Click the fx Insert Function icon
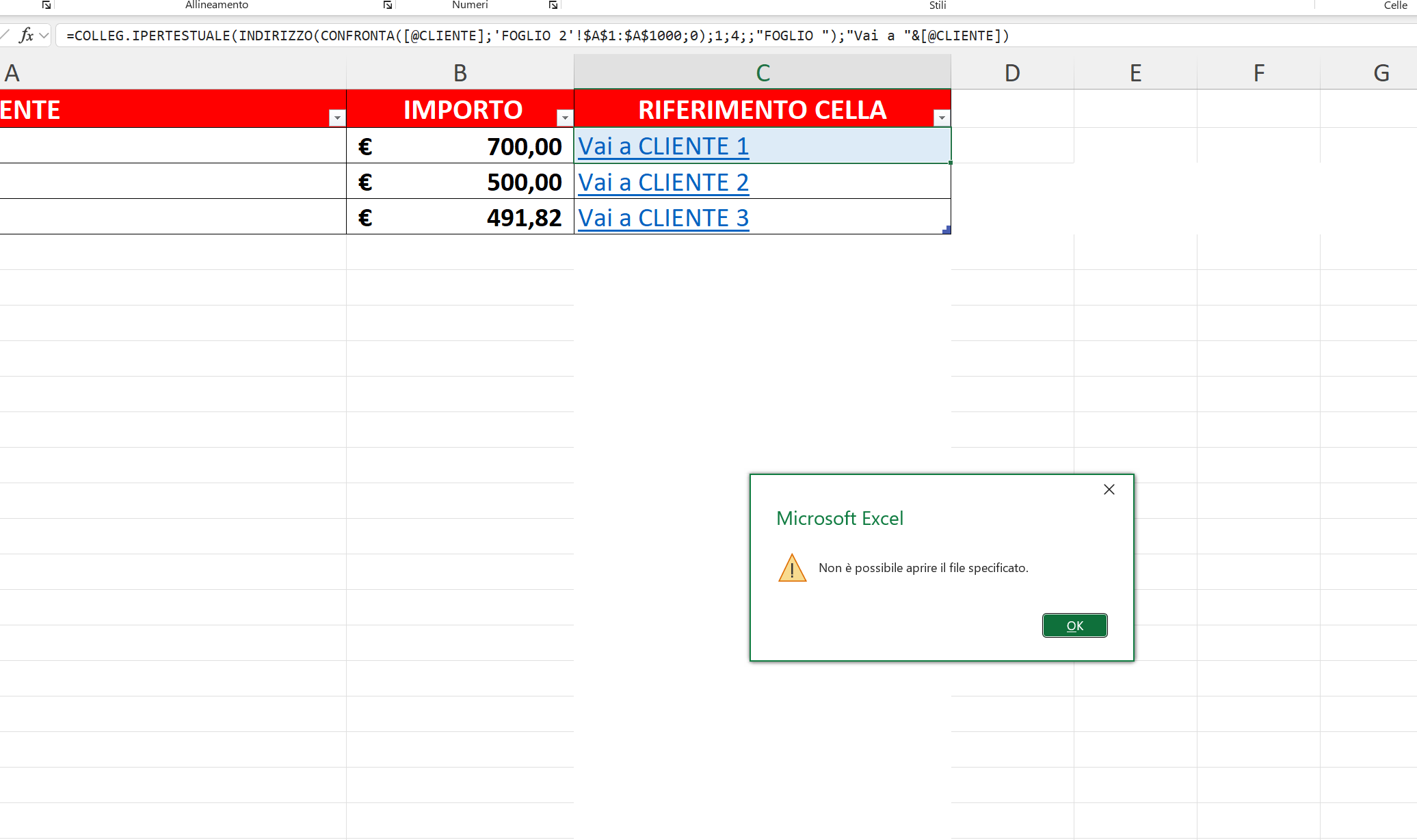 (26, 36)
